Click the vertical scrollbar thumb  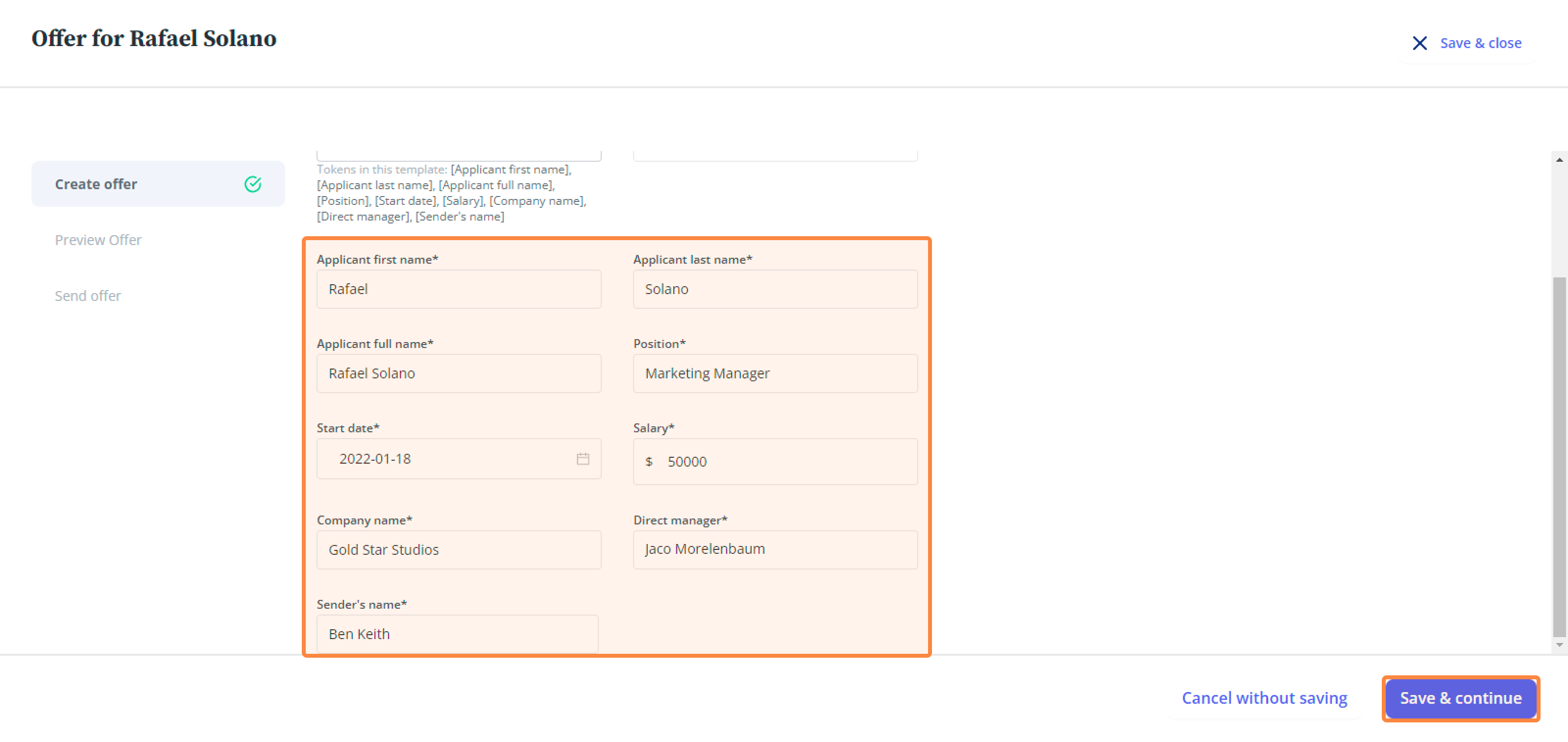[1559, 457]
